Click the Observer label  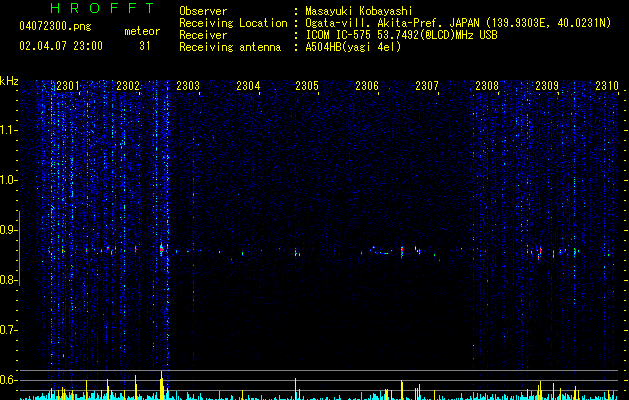click(203, 11)
